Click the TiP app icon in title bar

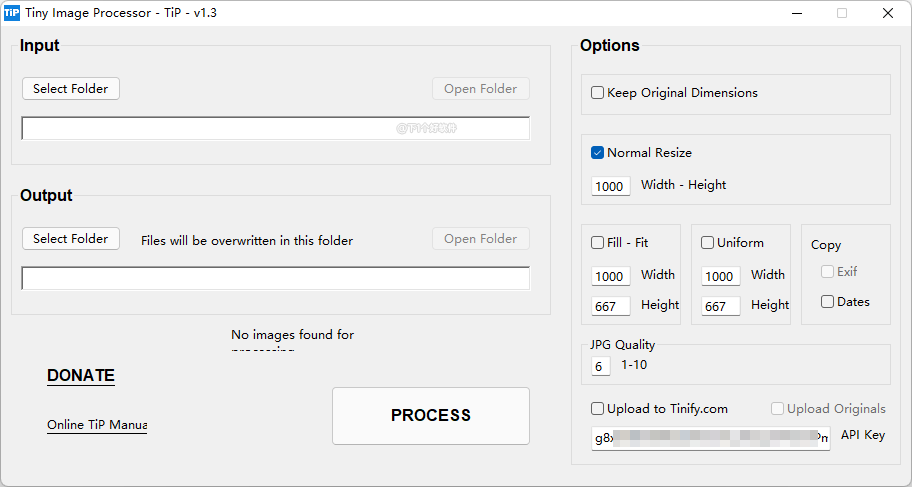coord(12,13)
